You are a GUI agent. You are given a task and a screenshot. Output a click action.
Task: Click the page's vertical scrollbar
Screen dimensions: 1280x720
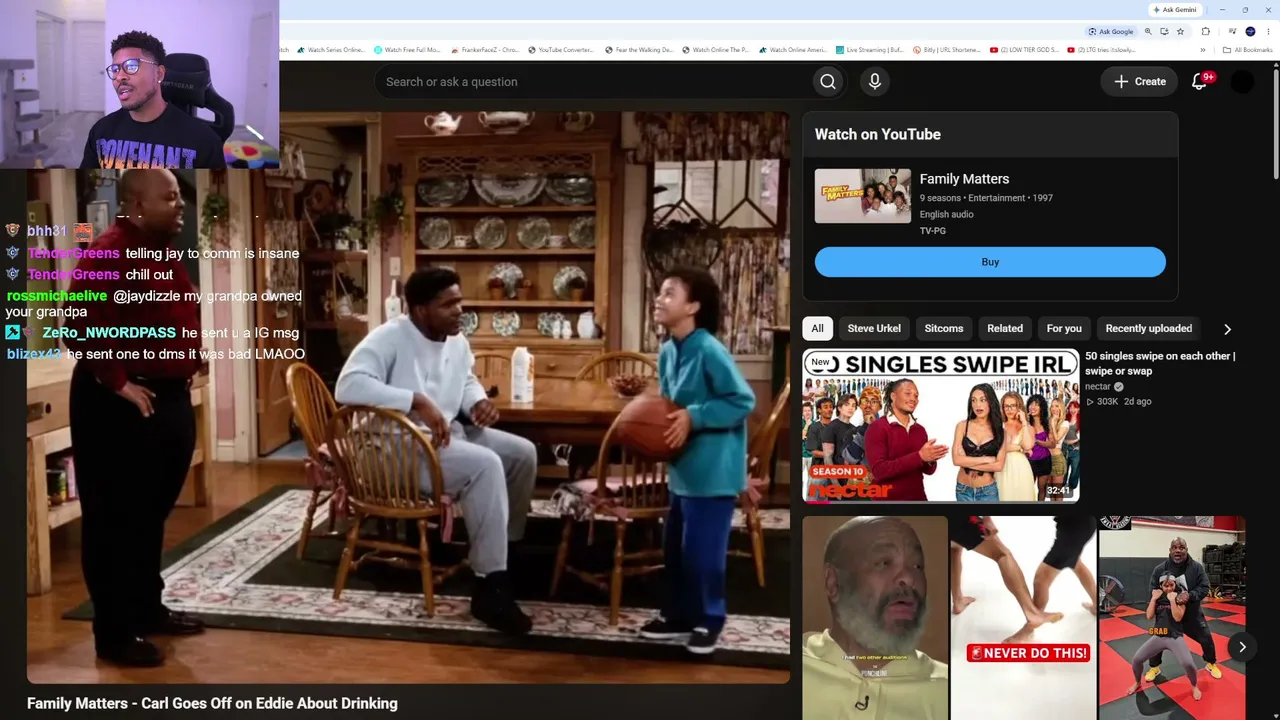(1276, 122)
